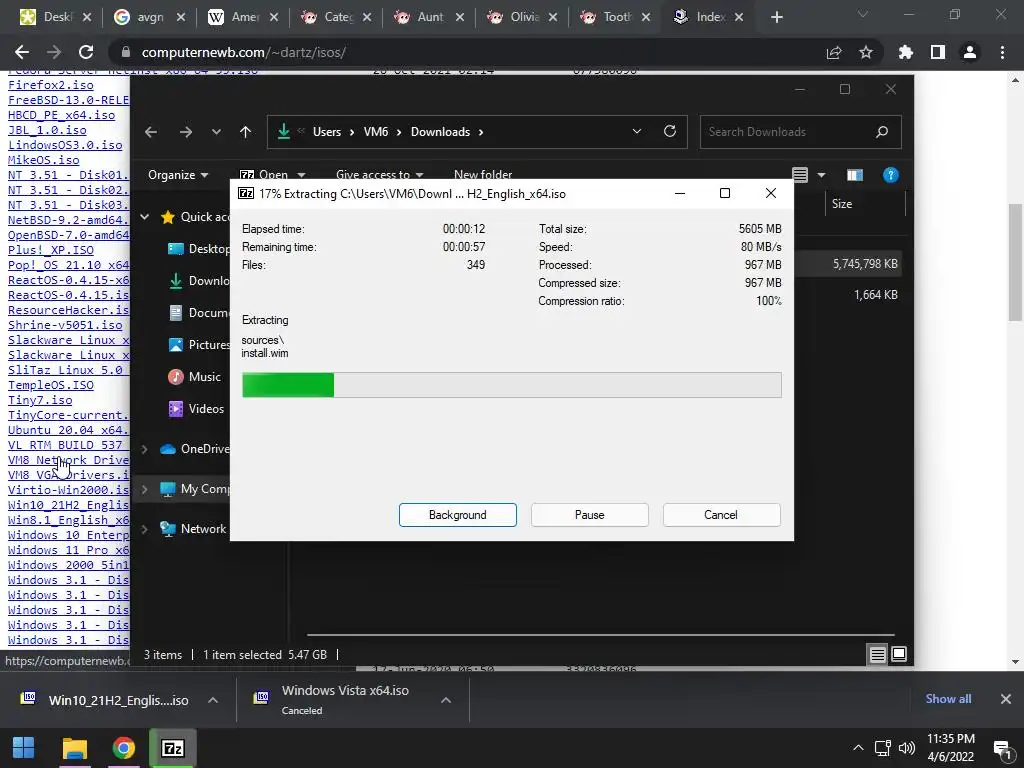
Task: Cancel the 7-Zip extraction
Action: (721, 515)
